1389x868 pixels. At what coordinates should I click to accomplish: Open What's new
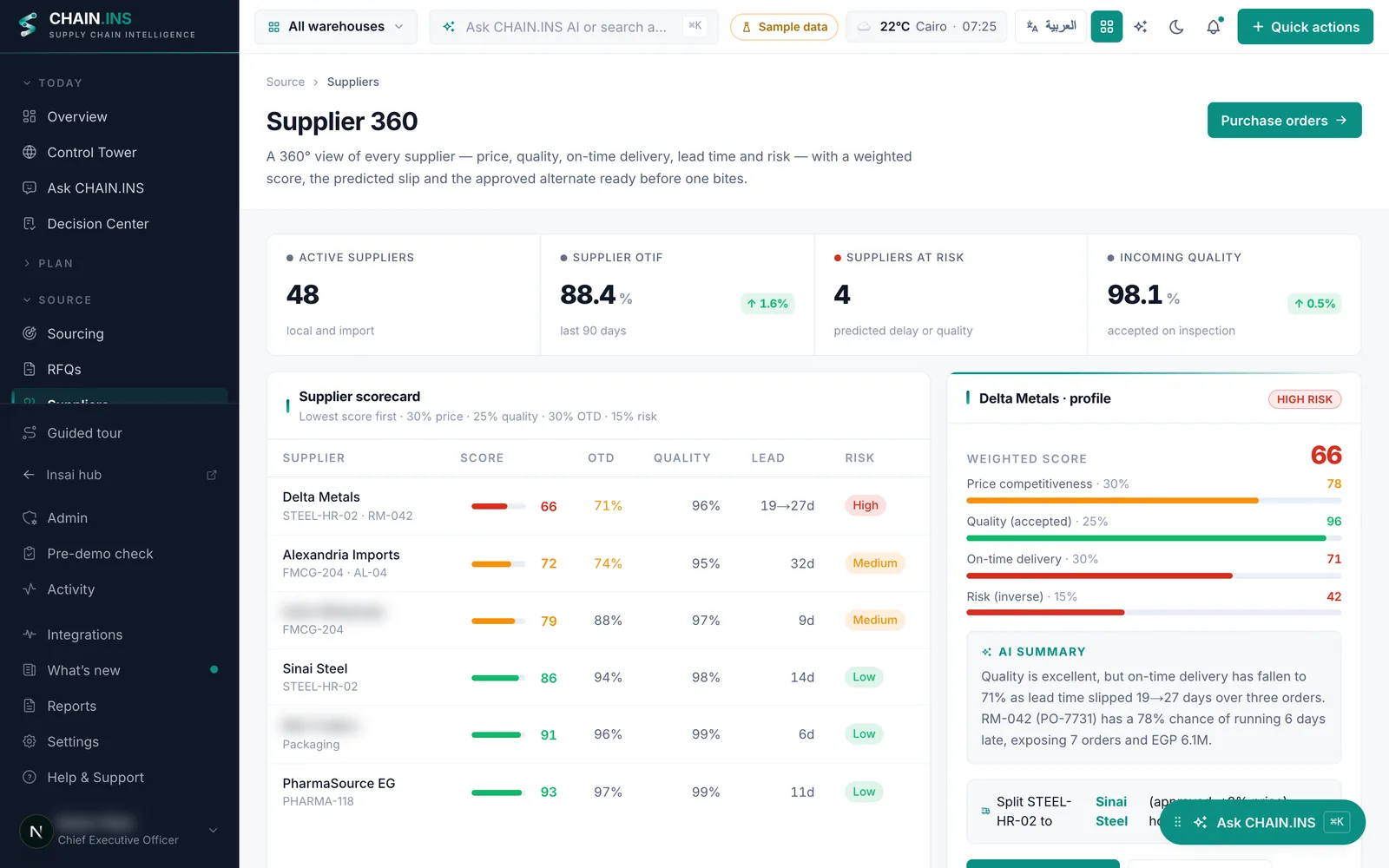(x=120, y=670)
